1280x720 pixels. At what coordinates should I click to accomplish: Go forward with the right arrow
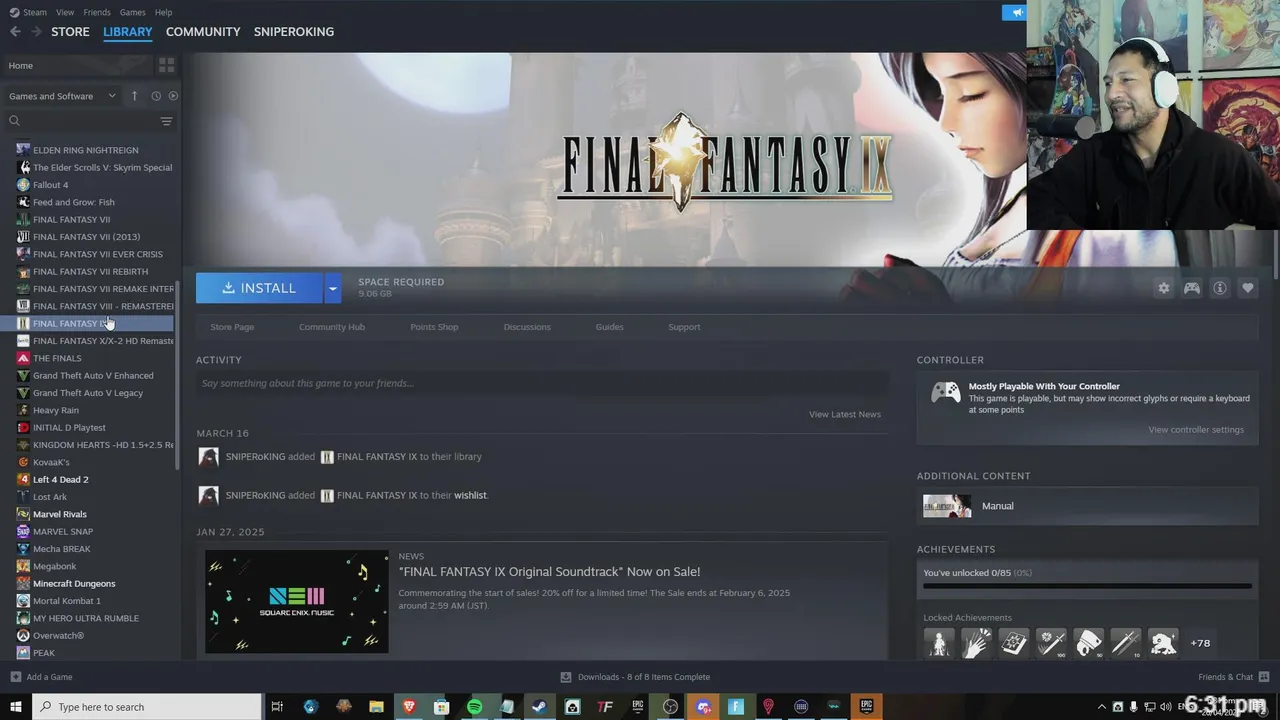pyautogui.click(x=37, y=32)
